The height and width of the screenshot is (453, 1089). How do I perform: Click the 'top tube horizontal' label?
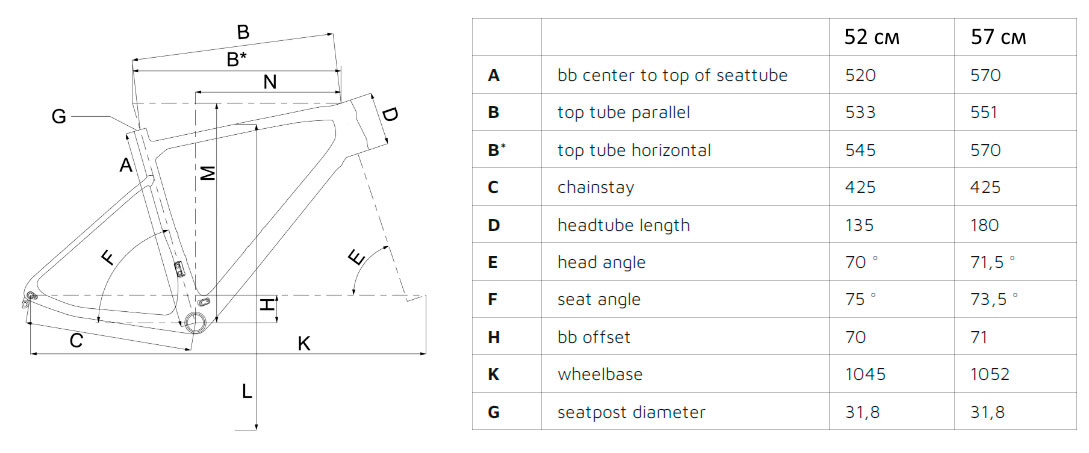click(634, 150)
